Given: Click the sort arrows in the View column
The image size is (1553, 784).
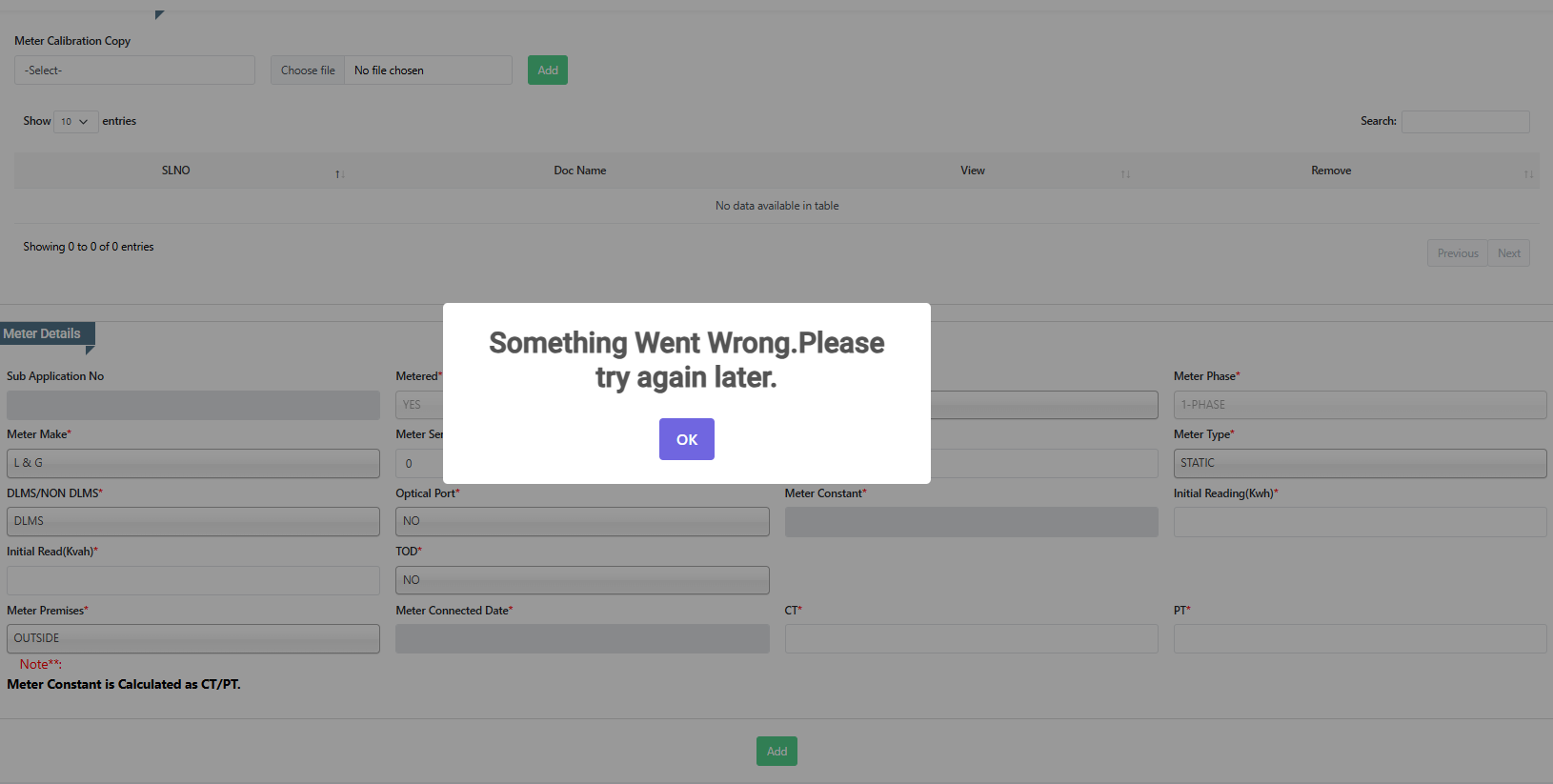Looking at the screenshot, I should 1125,173.
